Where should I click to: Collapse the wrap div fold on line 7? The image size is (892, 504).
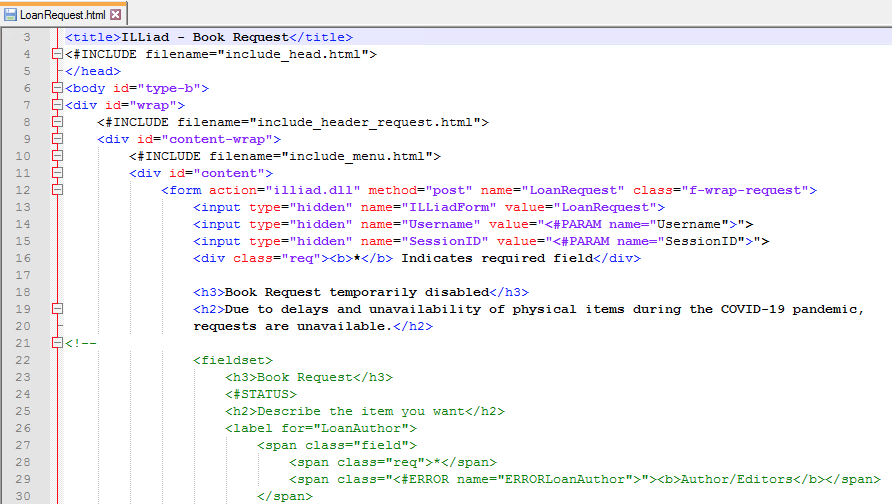pyautogui.click(x=57, y=105)
